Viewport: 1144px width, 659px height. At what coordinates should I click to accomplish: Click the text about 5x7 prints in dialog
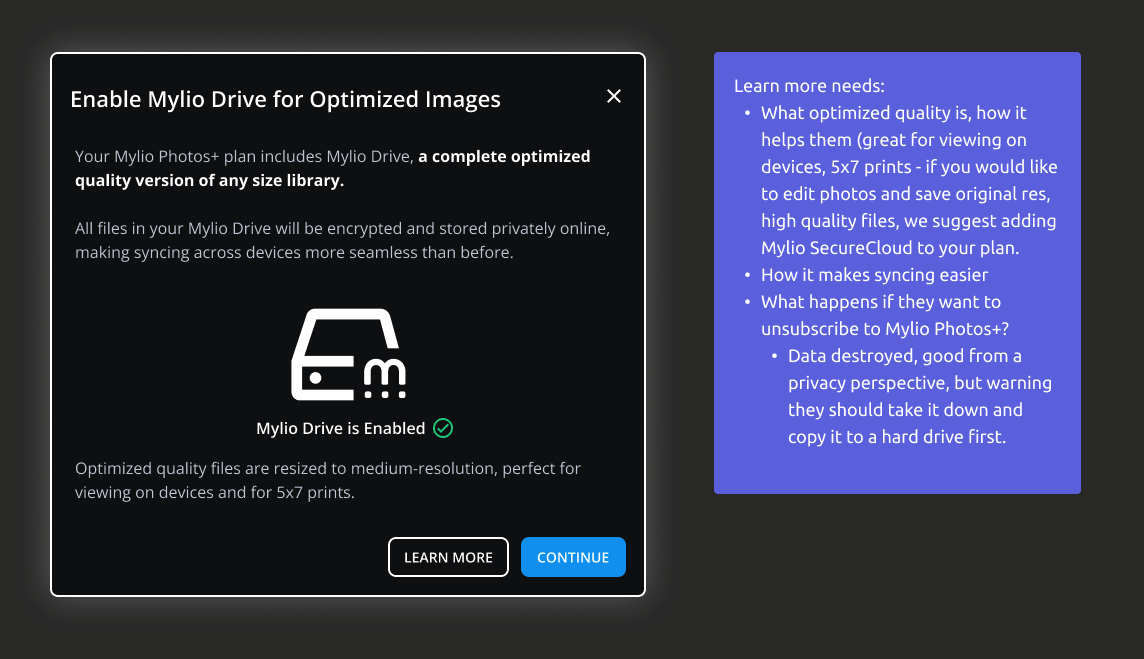pyautogui.click(x=328, y=480)
